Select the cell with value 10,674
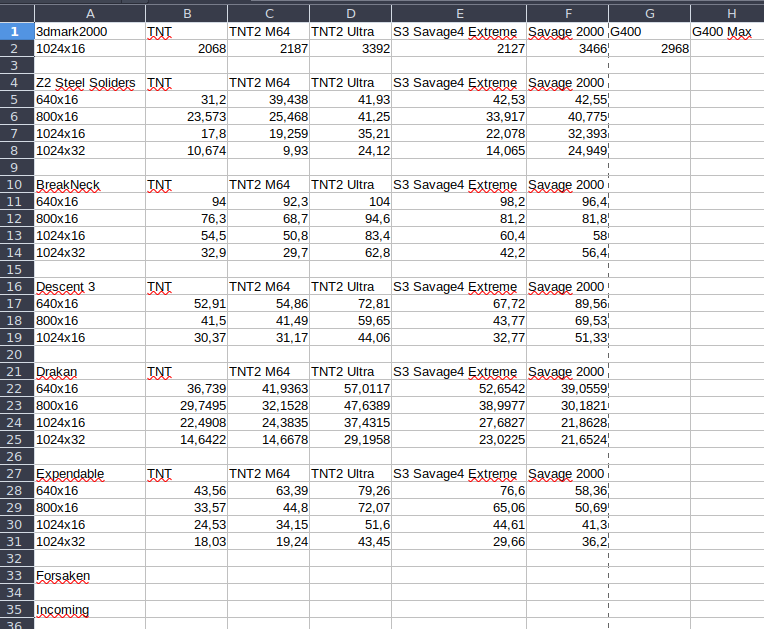The image size is (764, 629). coord(187,151)
